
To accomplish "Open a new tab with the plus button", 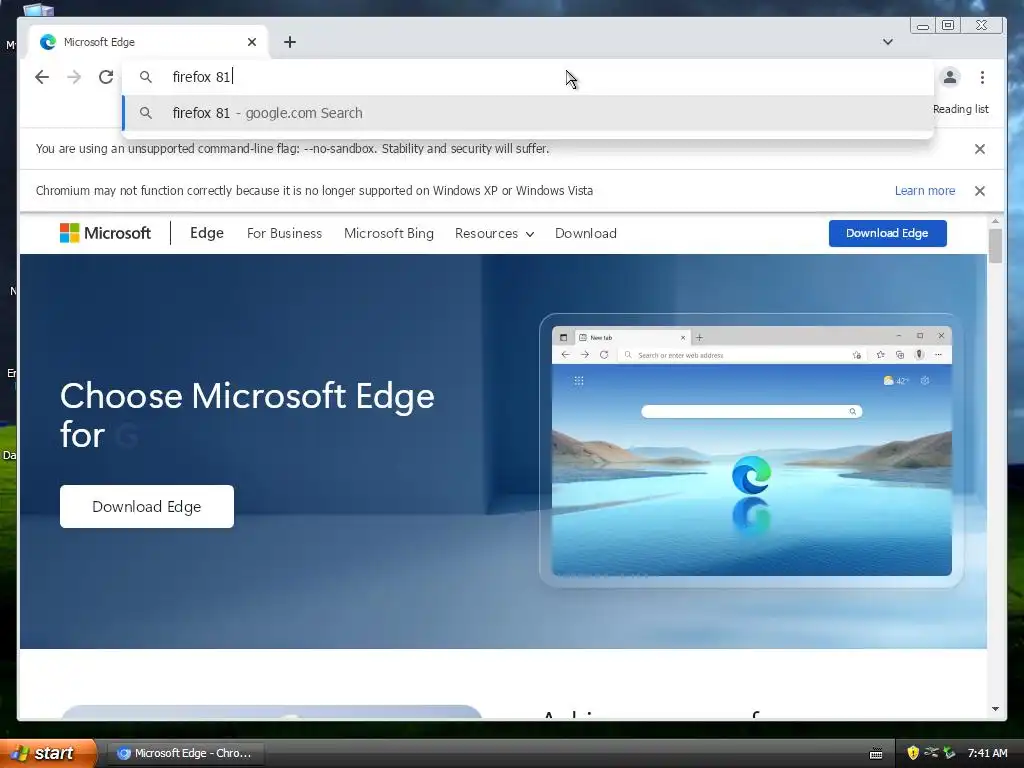I will coord(290,42).
